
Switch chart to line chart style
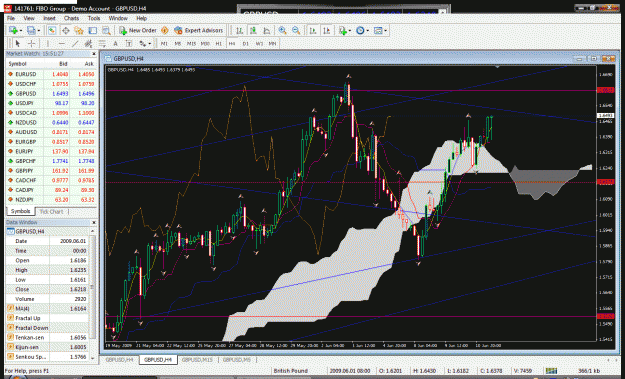tap(266, 30)
